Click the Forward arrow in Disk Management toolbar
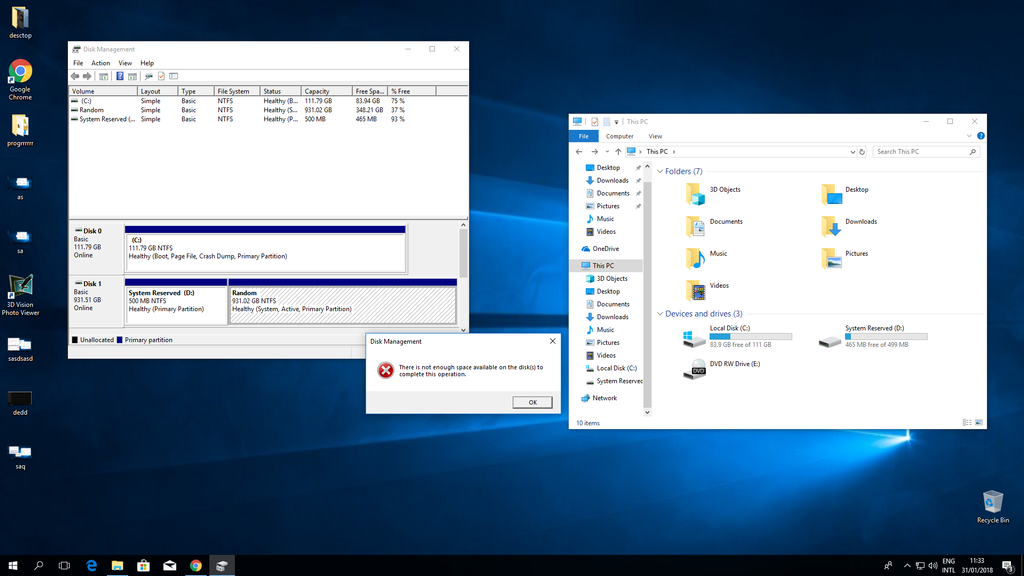Screen dimensions: 1024x576 click(x=87, y=76)
